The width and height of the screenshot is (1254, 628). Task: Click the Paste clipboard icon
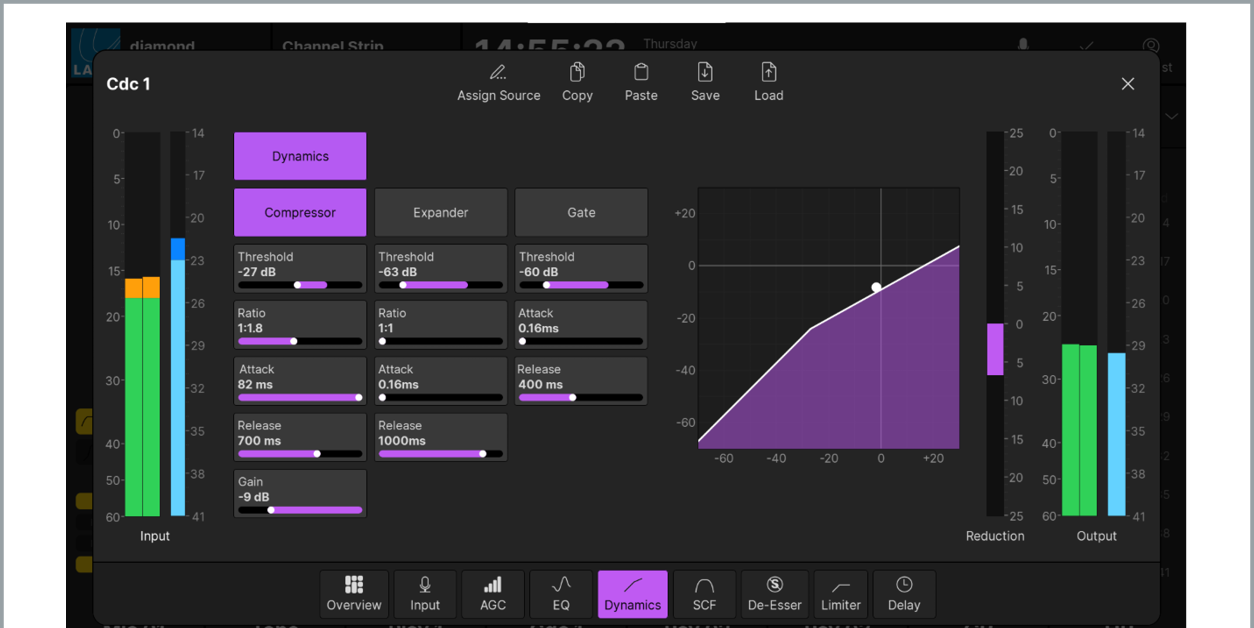(641, 73)
